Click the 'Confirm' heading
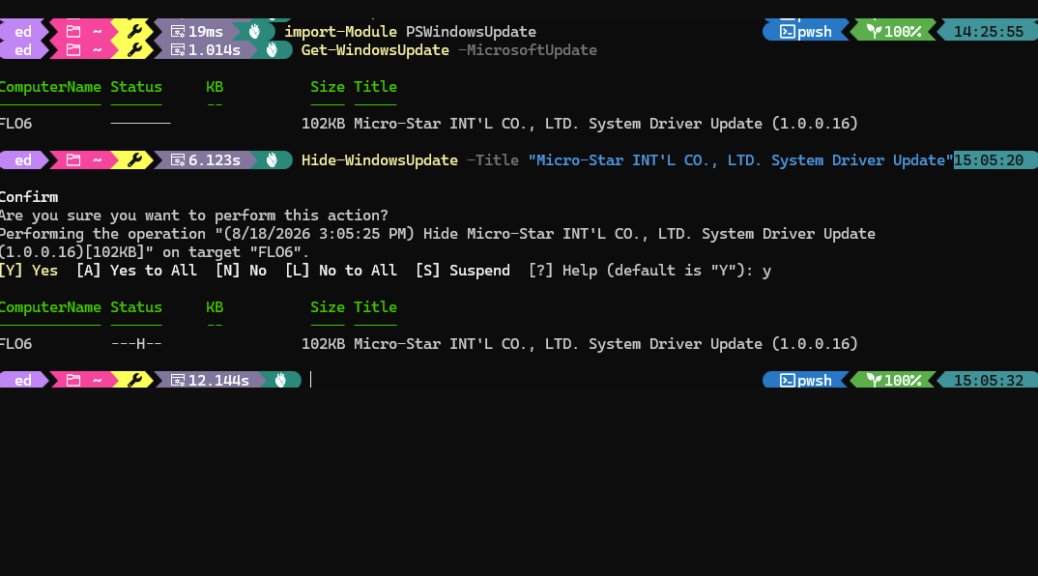 pos(28,197)
